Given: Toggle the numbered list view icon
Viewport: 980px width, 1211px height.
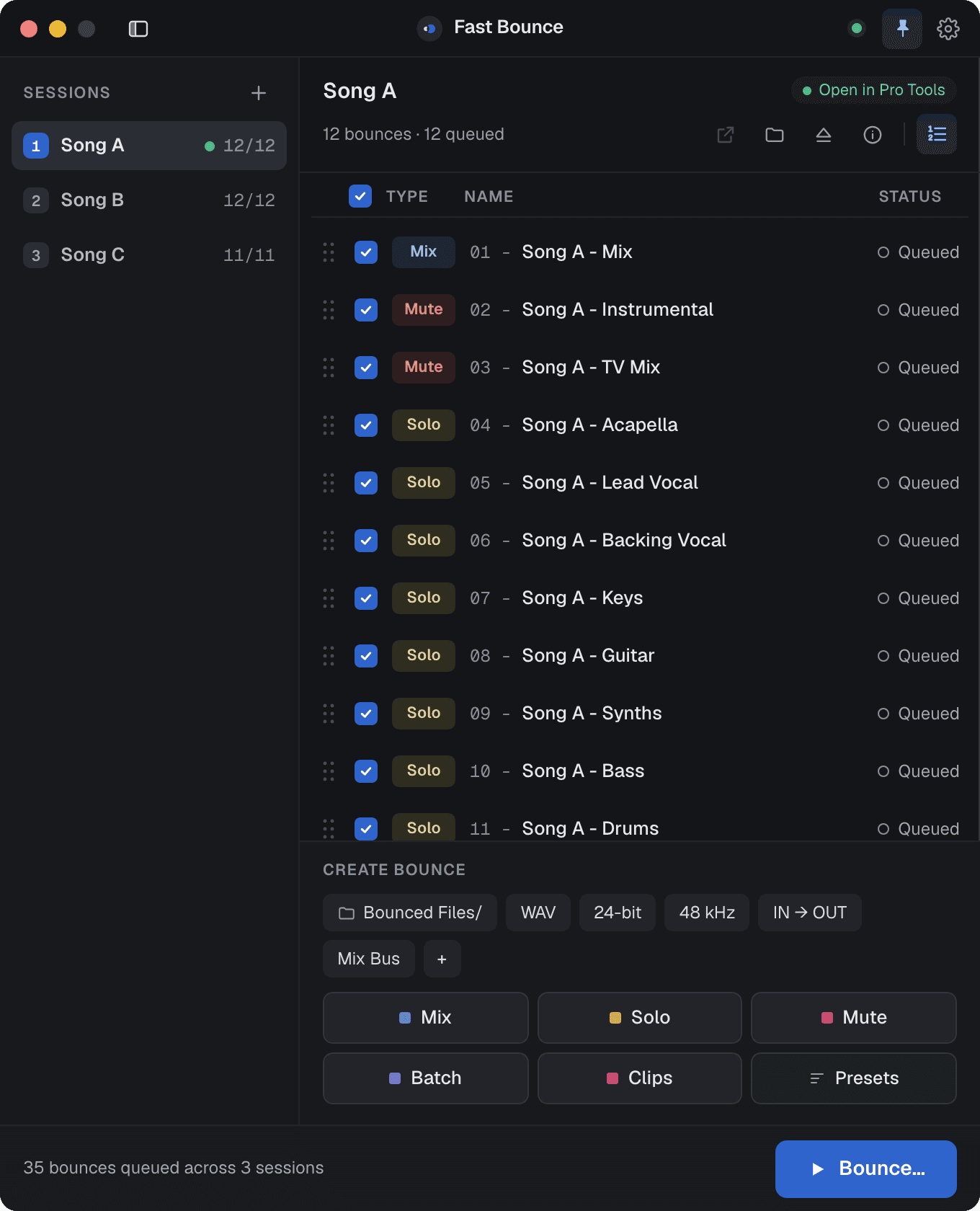Looking at the screenshot, I should 937,134.
